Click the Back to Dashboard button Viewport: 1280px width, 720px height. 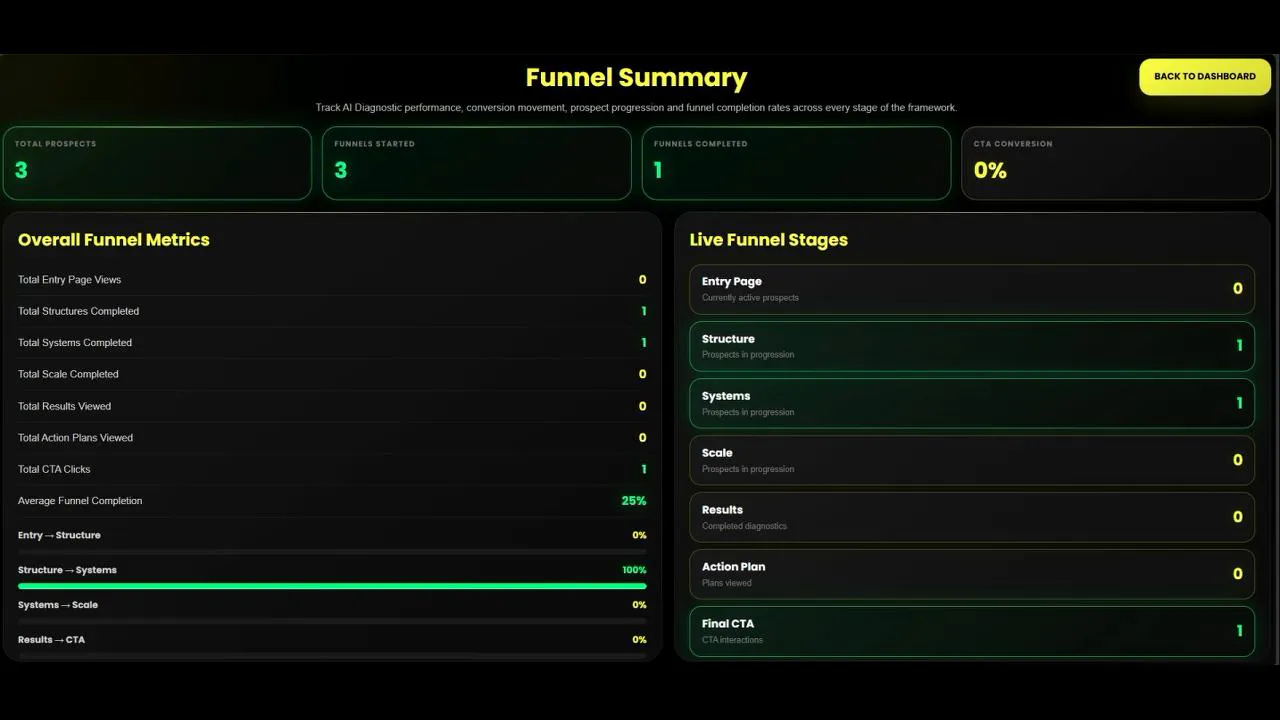click(1205, 76)
